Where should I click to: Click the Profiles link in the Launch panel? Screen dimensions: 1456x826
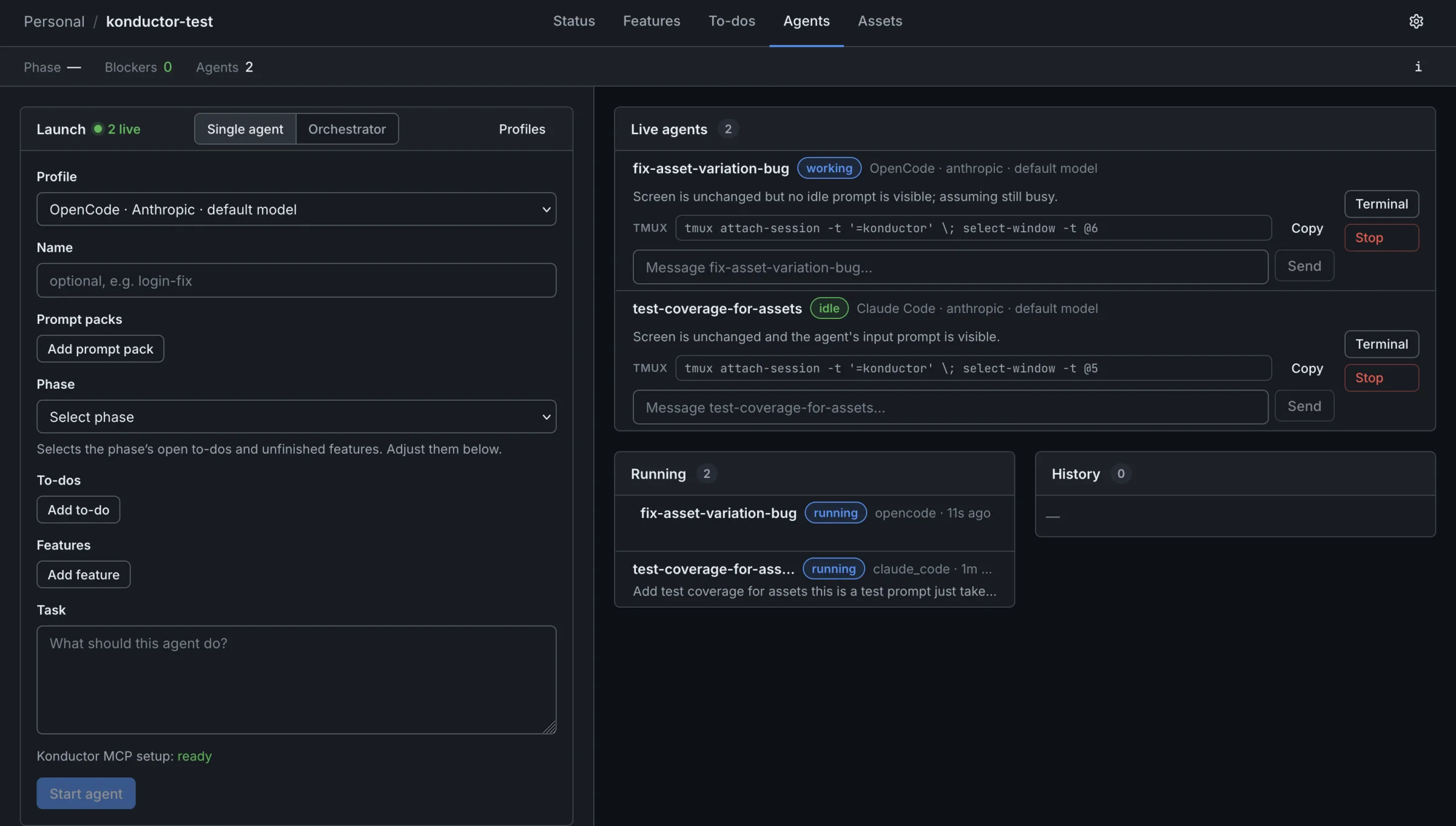(x=522, y=129)
